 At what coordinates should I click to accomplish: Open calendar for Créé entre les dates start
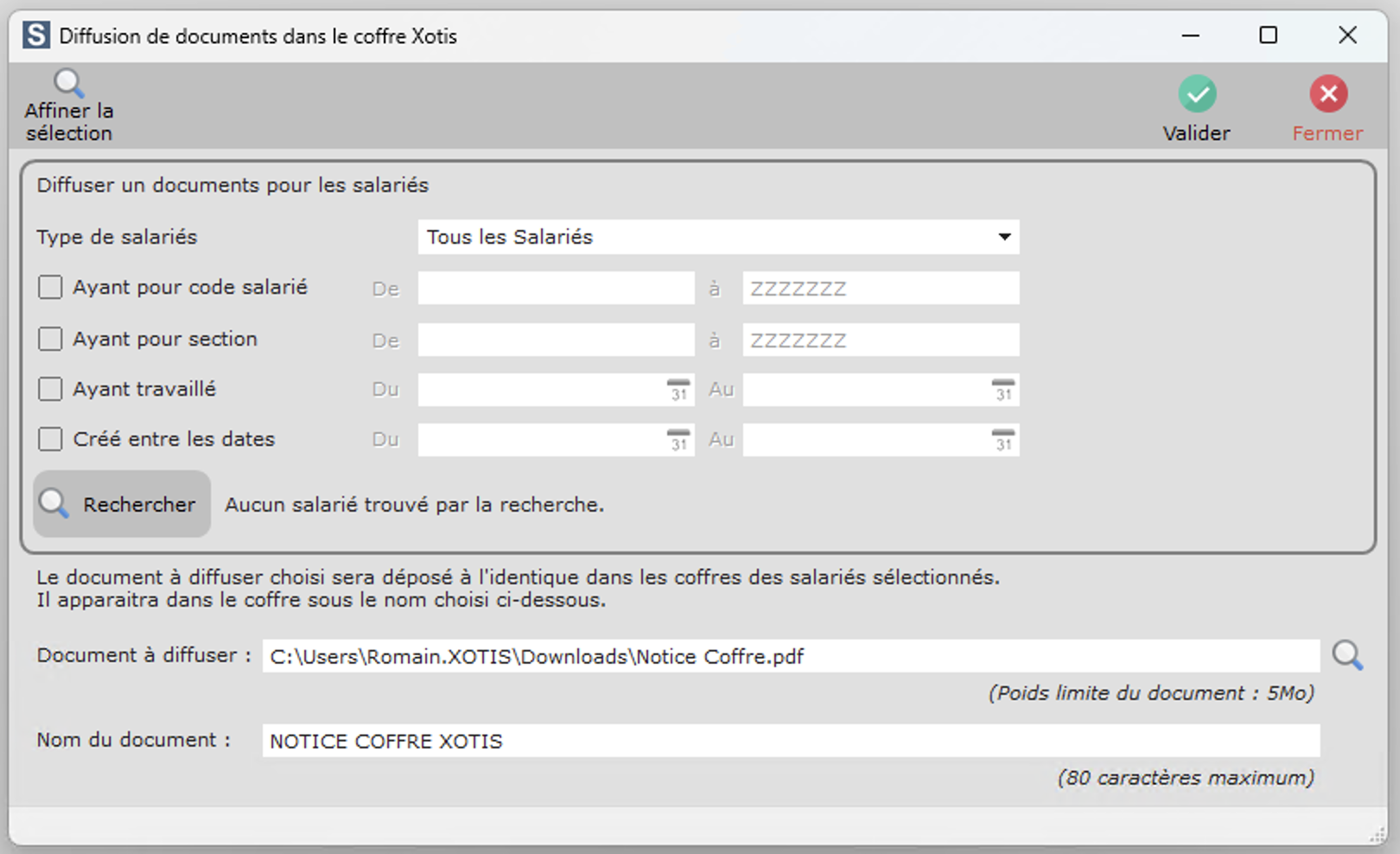point(678,441)
